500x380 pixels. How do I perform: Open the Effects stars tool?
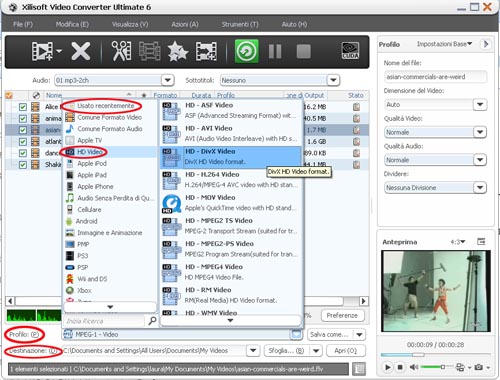(x=177, y=52)
